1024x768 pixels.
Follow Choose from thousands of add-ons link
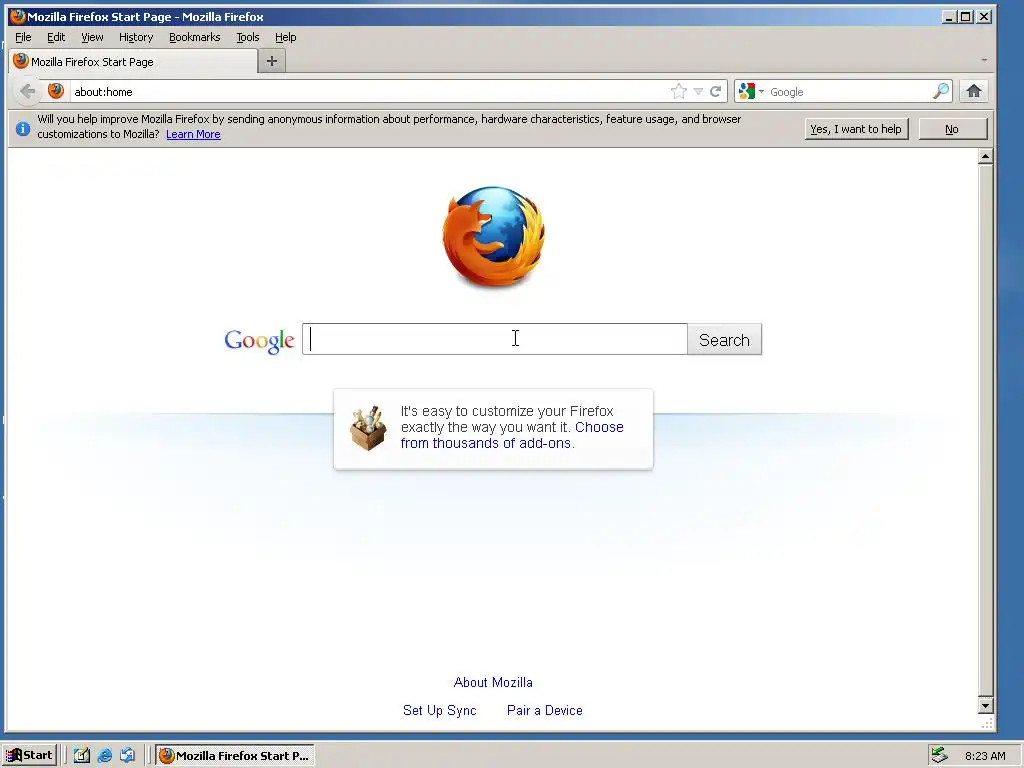[x=512, y=435]
